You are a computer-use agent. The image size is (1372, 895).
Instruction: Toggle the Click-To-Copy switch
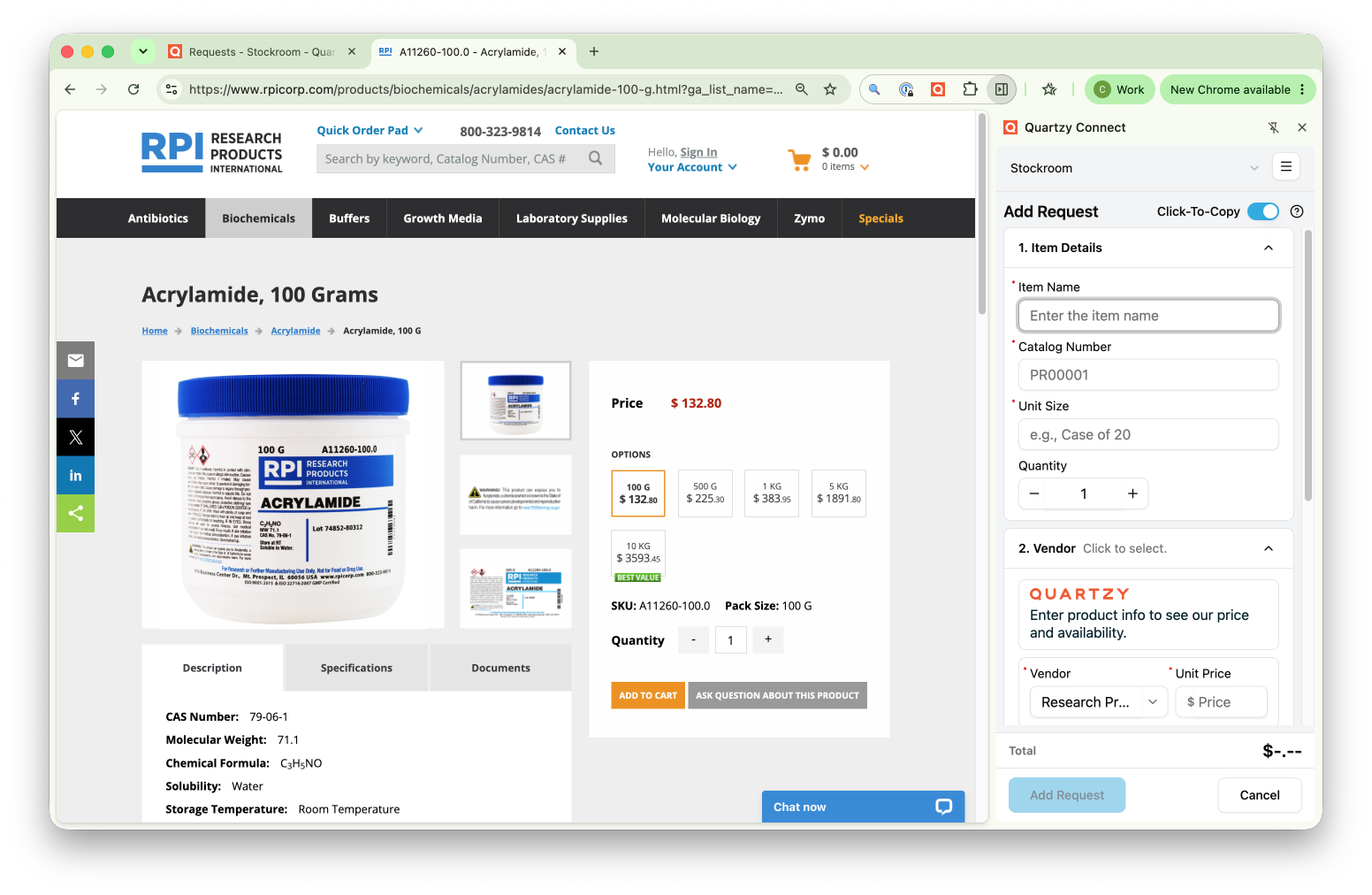(x=1263, y=211)
